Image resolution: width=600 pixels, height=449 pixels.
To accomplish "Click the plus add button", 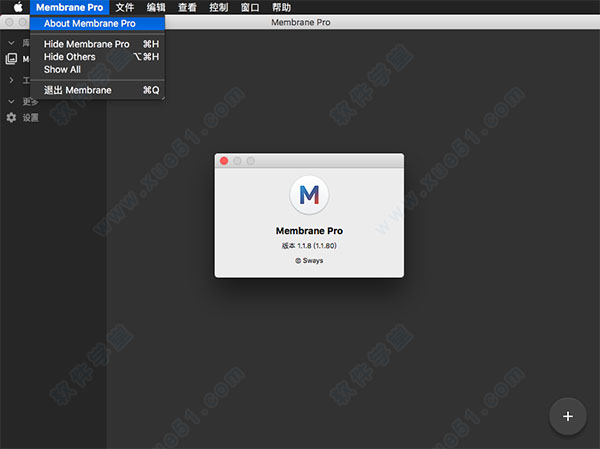I will pyautogui.click(x=568, y=416).
